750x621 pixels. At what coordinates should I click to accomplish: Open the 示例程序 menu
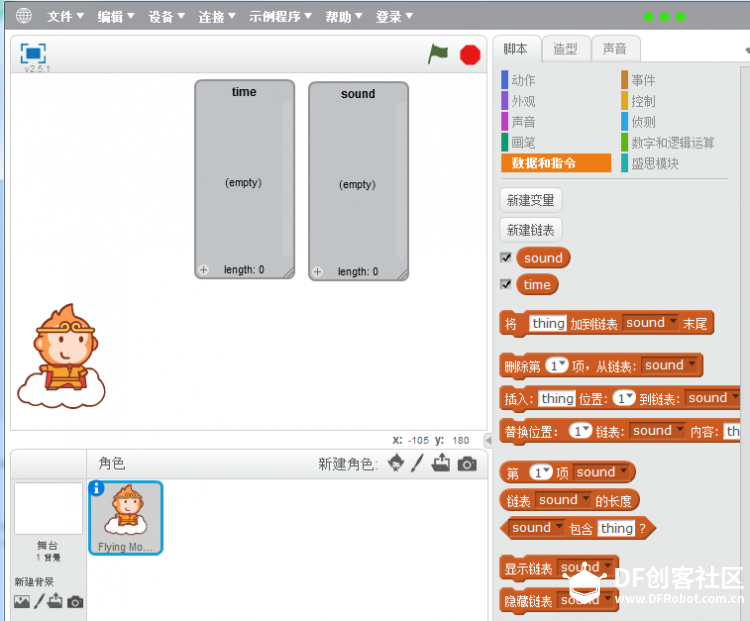coord(280,17)
